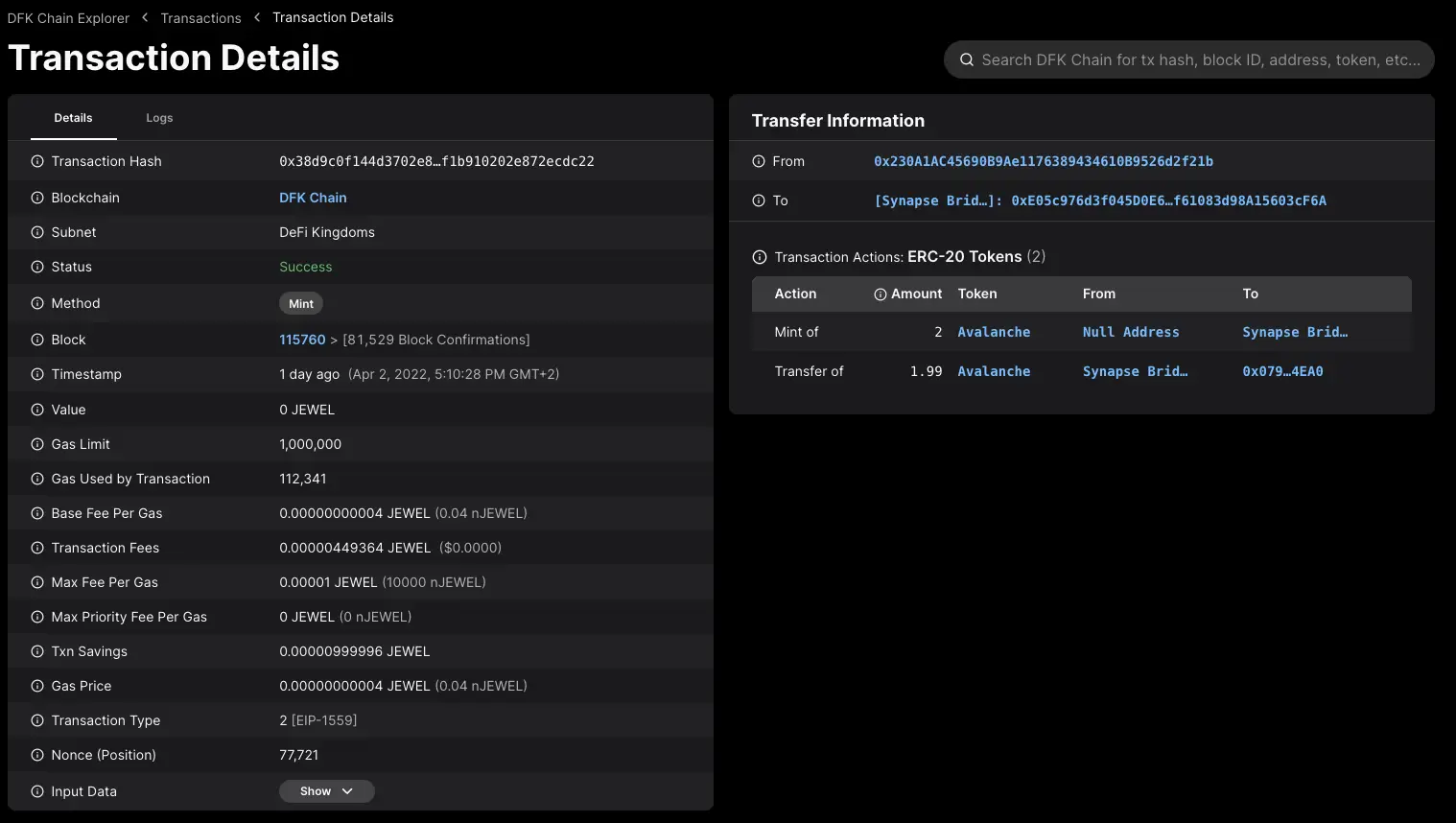Switch to the Logs tab
Viewport: 1456px width, 823px height.
point(159,118)
